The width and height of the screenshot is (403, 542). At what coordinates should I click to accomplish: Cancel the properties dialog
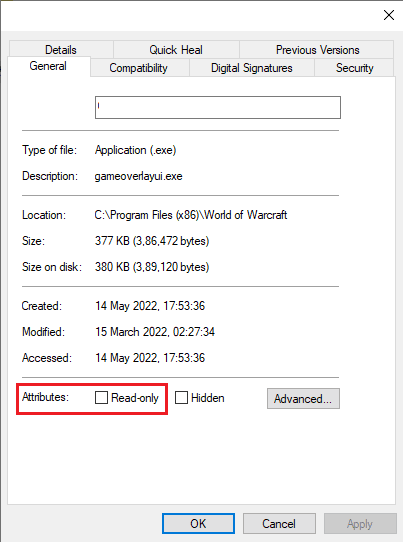279,523
